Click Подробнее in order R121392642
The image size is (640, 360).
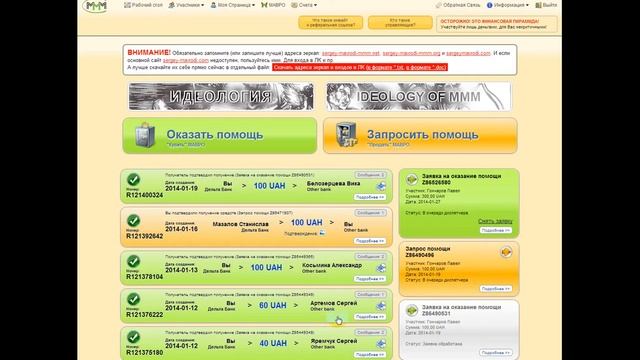click(370, 241)
